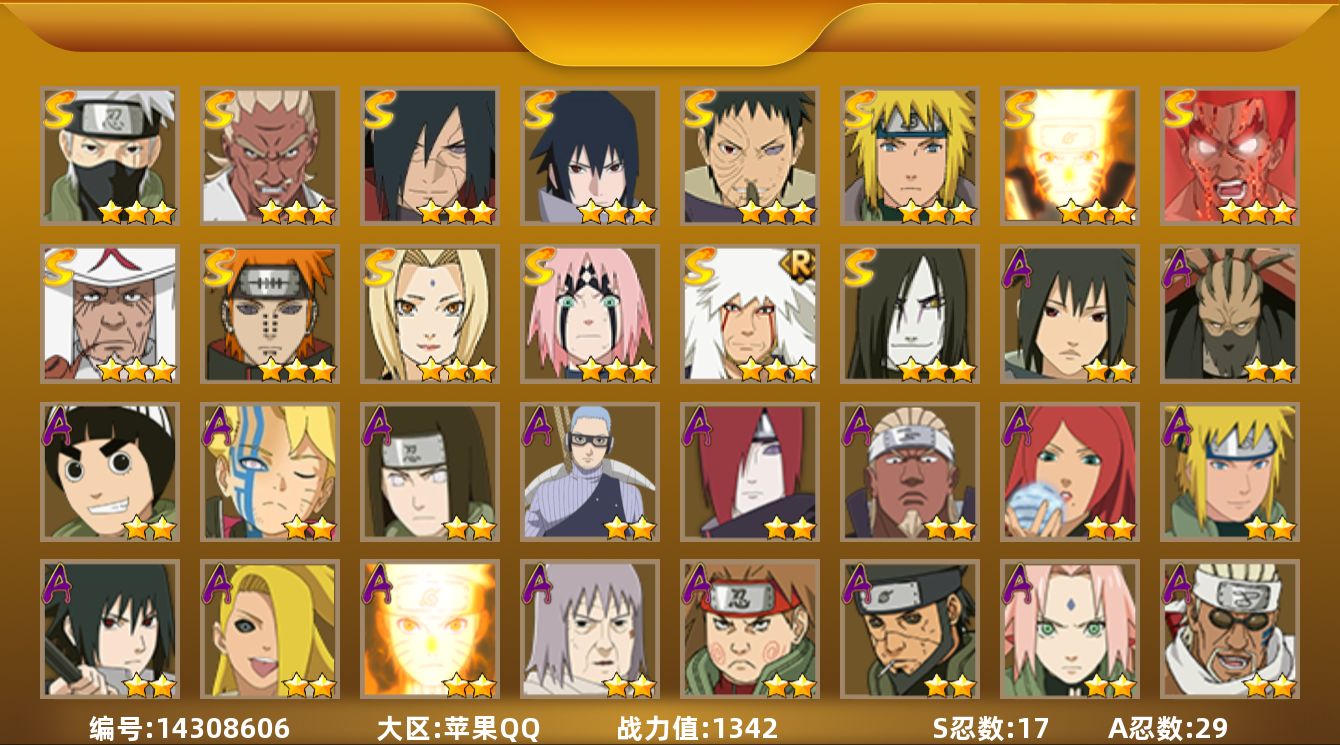Select the chubby red-headband swirl-cheeked character

click(750, 630)
